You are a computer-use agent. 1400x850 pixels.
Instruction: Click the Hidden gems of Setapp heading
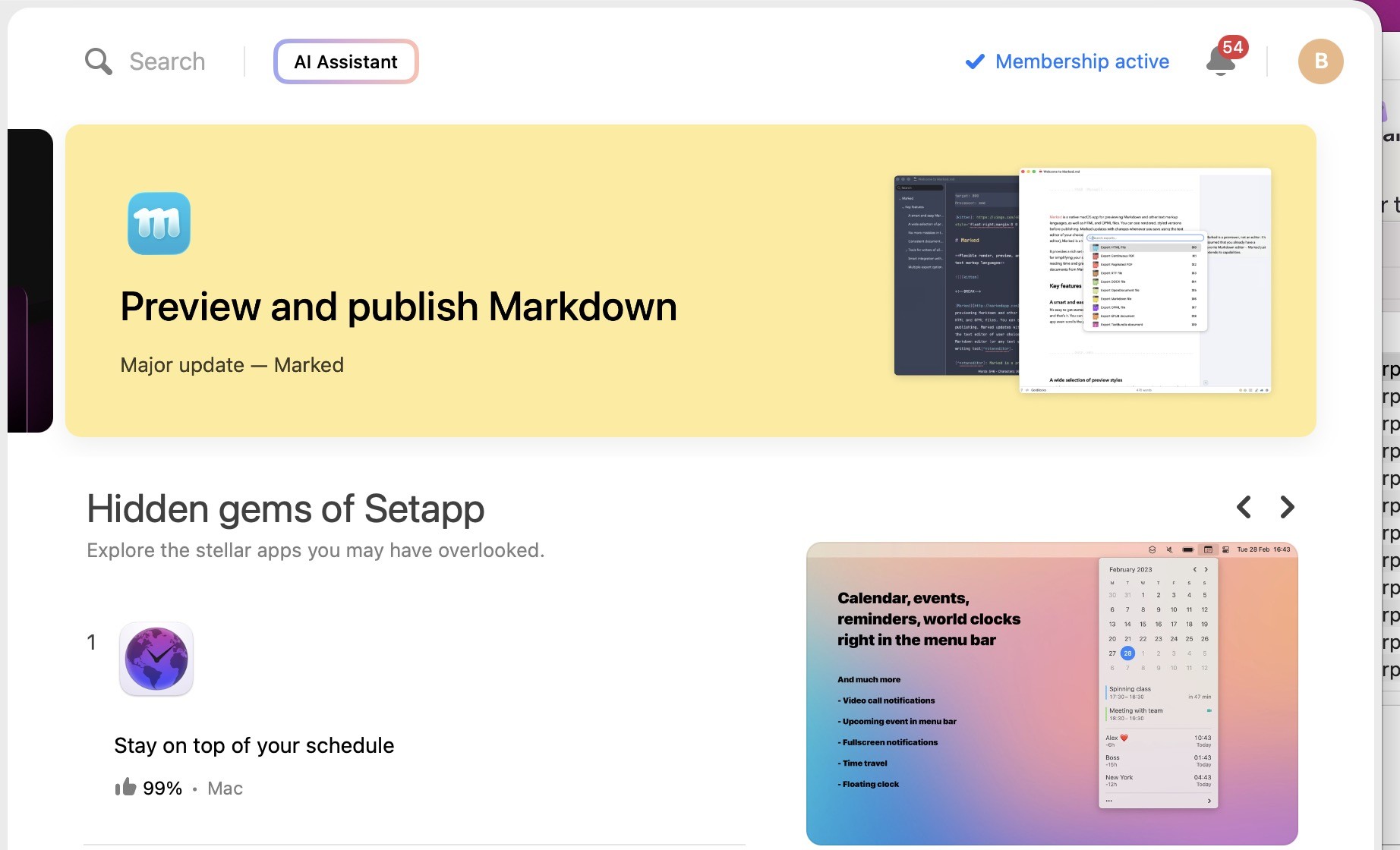coord(285,508)
